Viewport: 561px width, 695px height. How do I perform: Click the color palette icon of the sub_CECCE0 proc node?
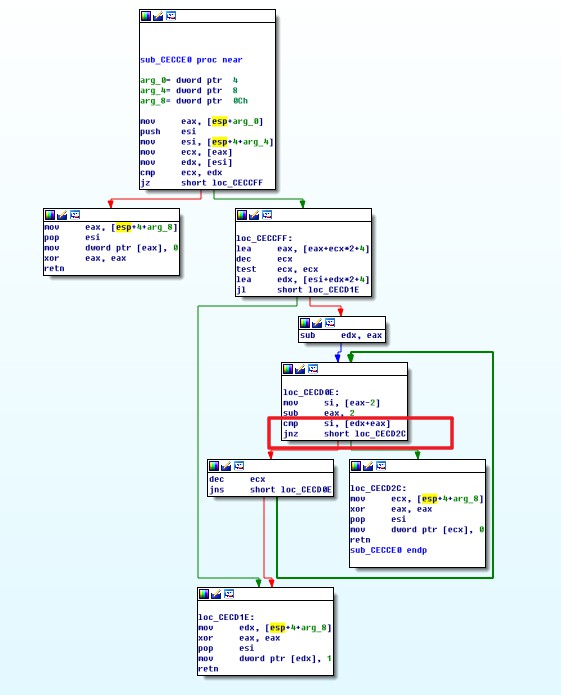146,16
